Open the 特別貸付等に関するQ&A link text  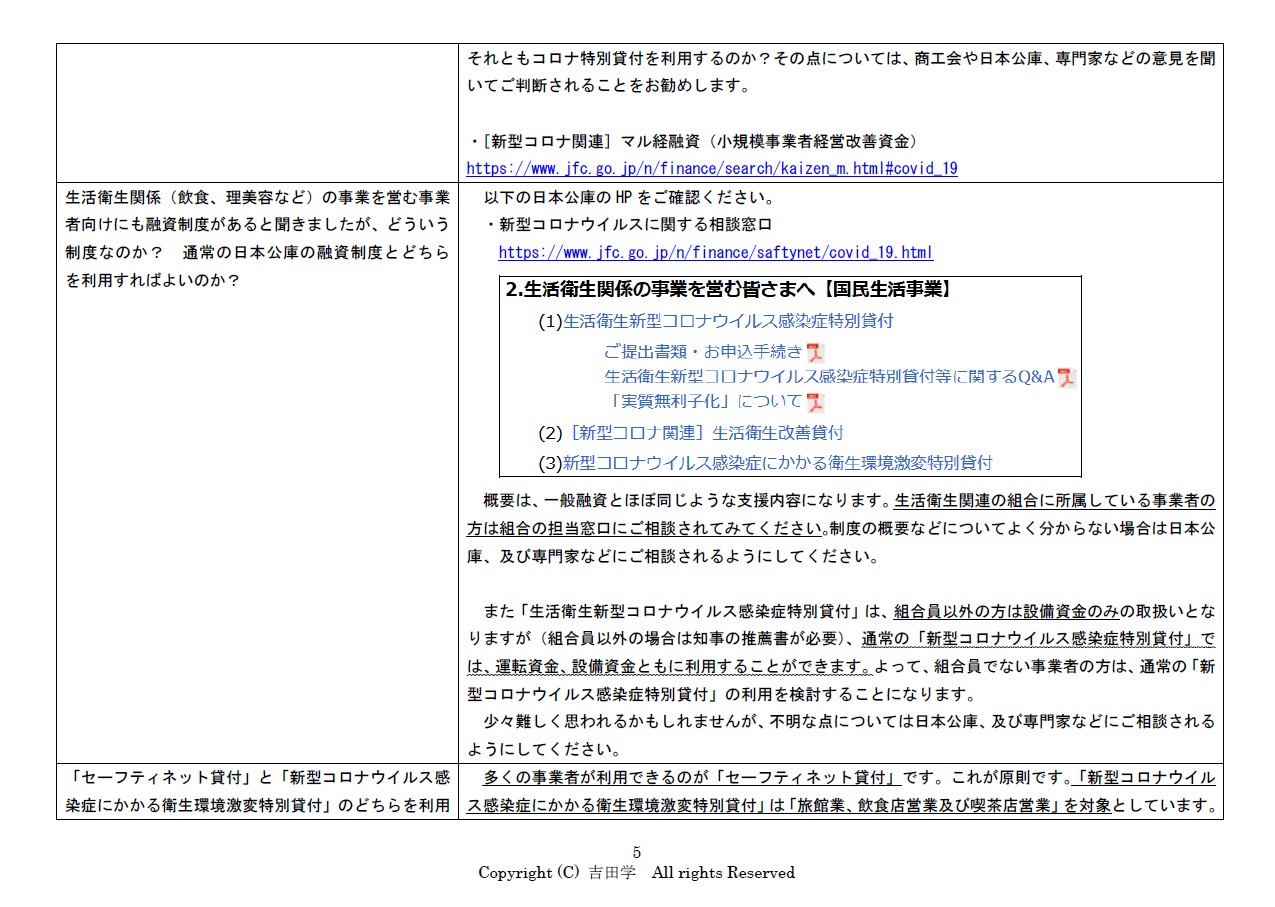[x=829, y=377]
